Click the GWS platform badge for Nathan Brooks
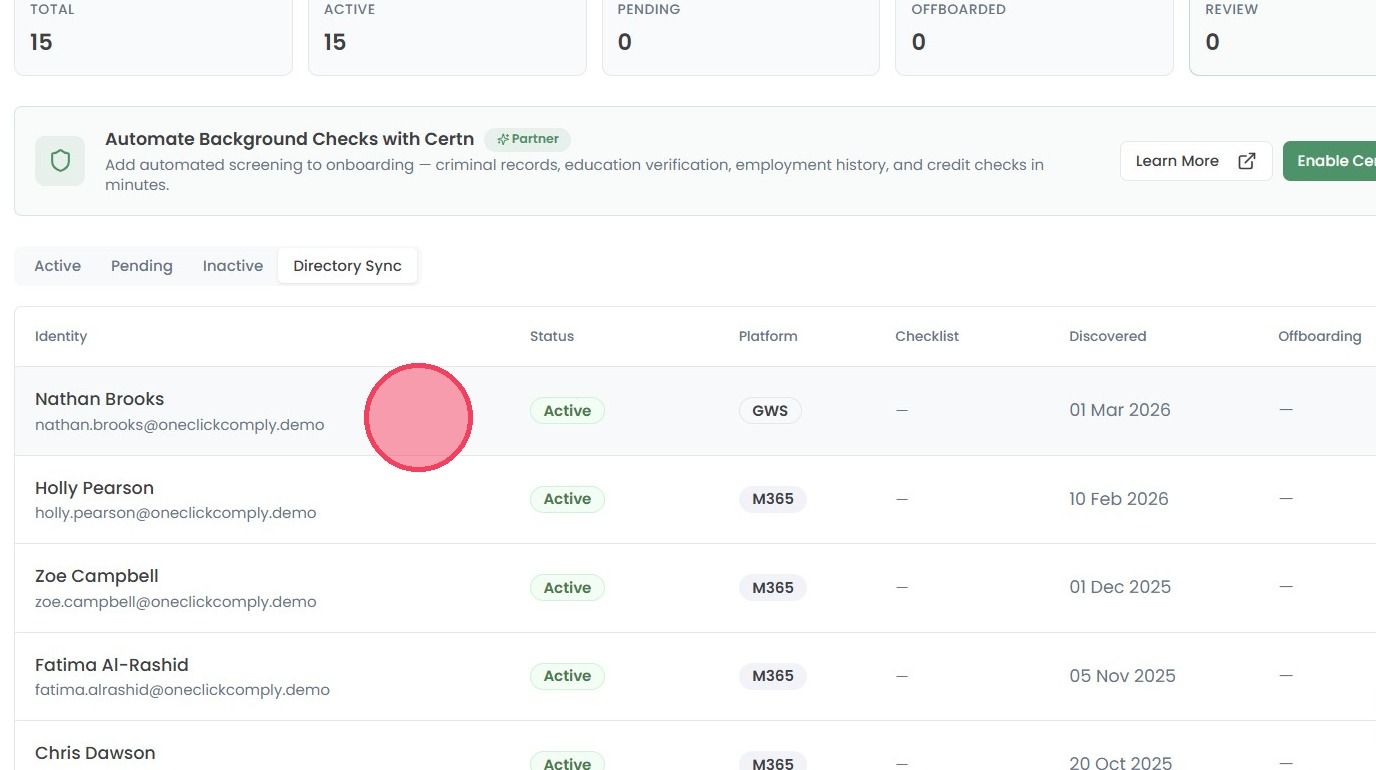This screenshot has width=1376, height=770. 770,411
